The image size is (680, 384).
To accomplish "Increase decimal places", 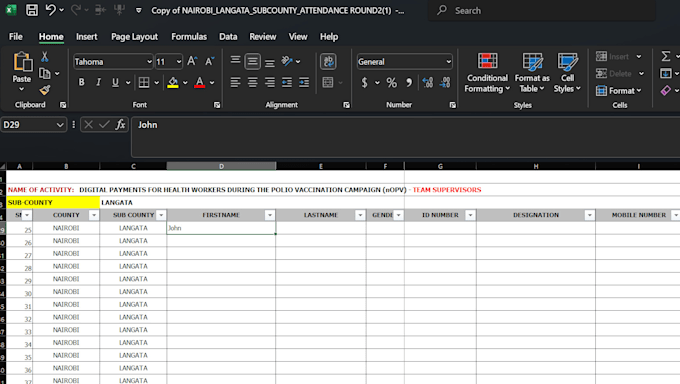I will (x=428, y=82).
